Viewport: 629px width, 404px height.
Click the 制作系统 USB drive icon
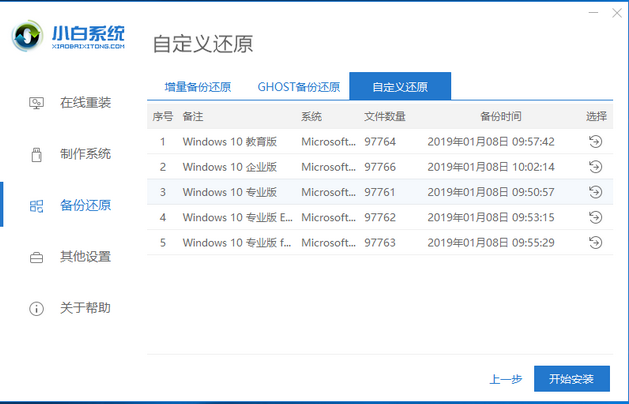click(x=37, y=154)
